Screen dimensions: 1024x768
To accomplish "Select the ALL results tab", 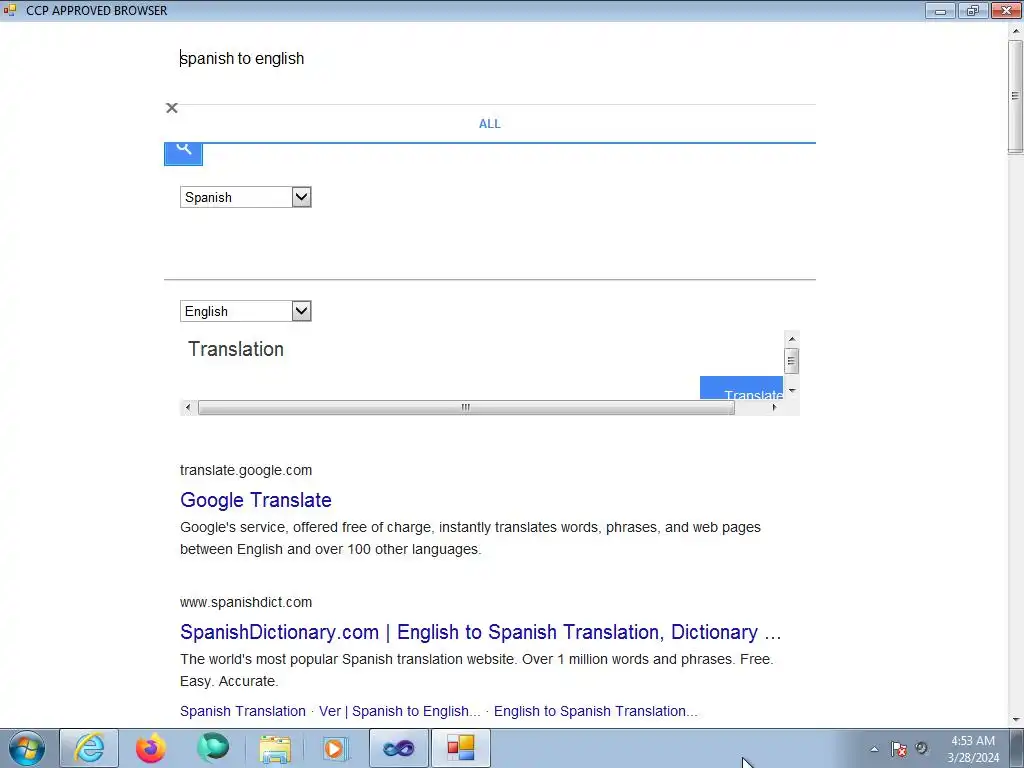I will tap(490, 124).
